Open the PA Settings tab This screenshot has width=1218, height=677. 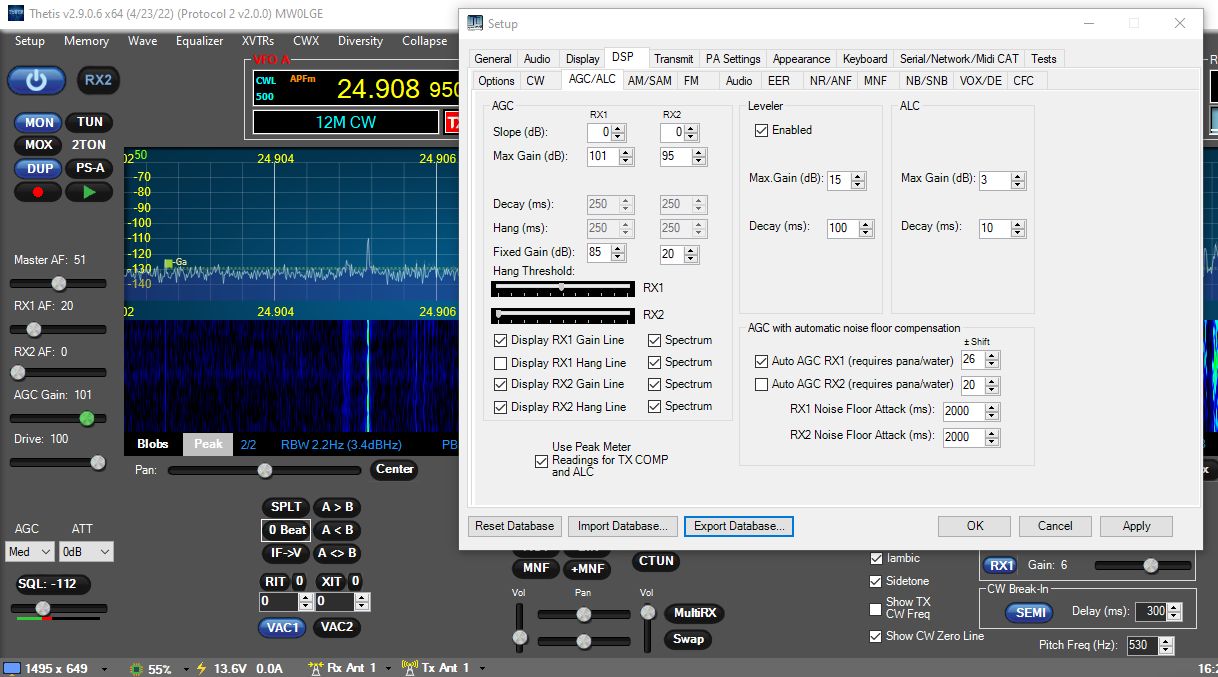tap(733, 59)
